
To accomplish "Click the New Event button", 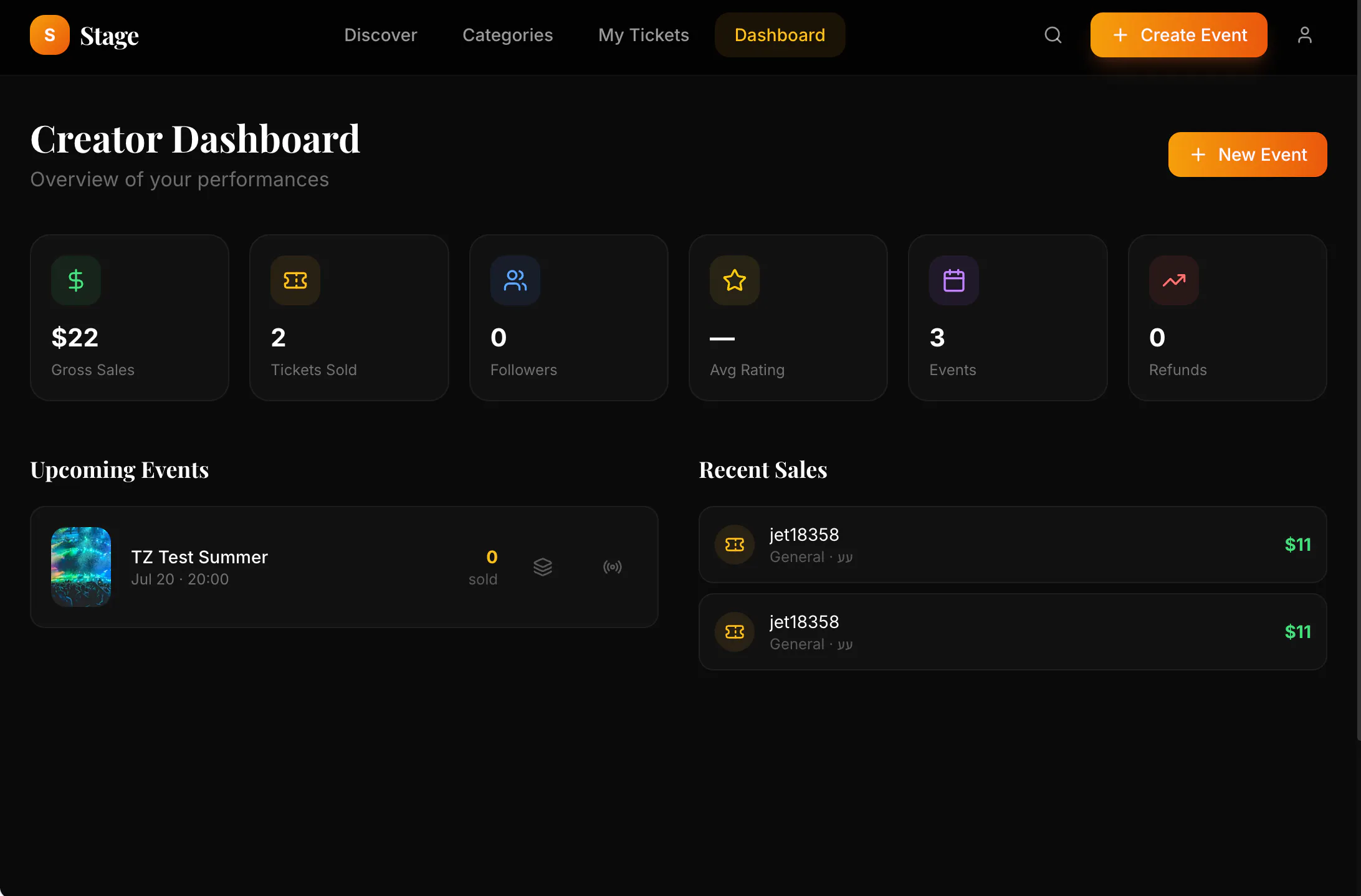I will (x=1248, y=155).
